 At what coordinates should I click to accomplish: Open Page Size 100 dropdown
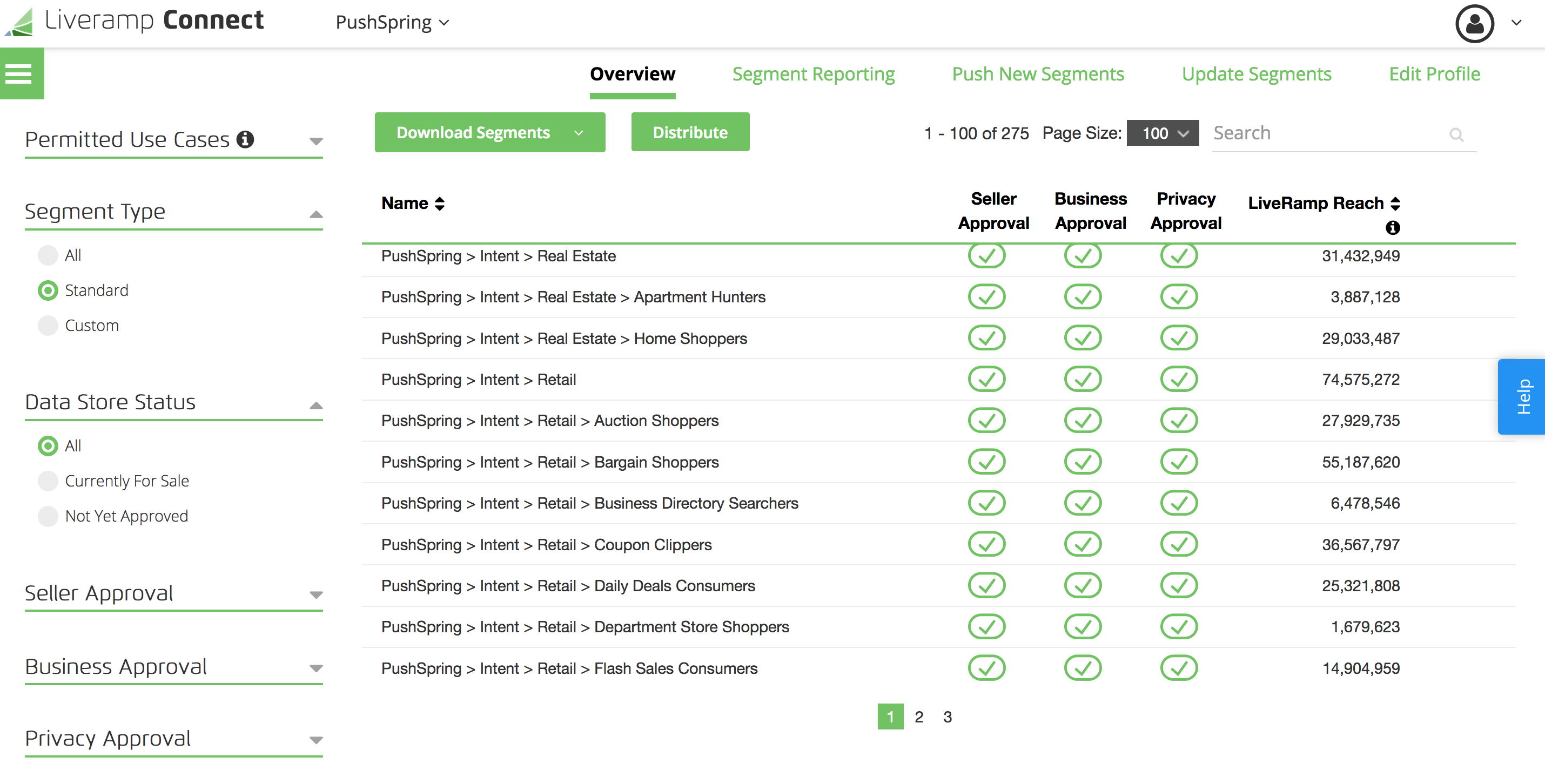point(1163,133)
